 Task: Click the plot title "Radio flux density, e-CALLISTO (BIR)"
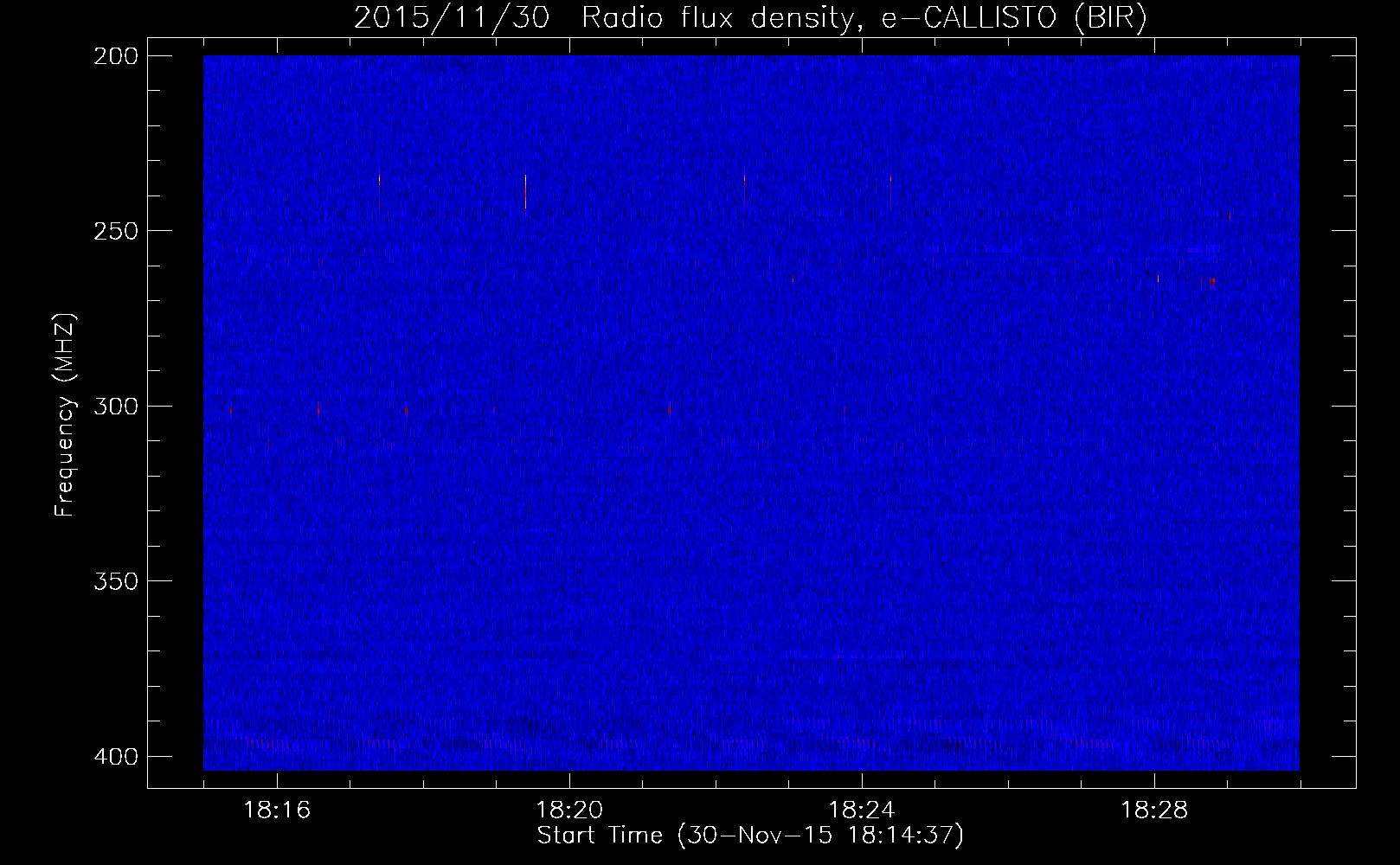[864, 17]
